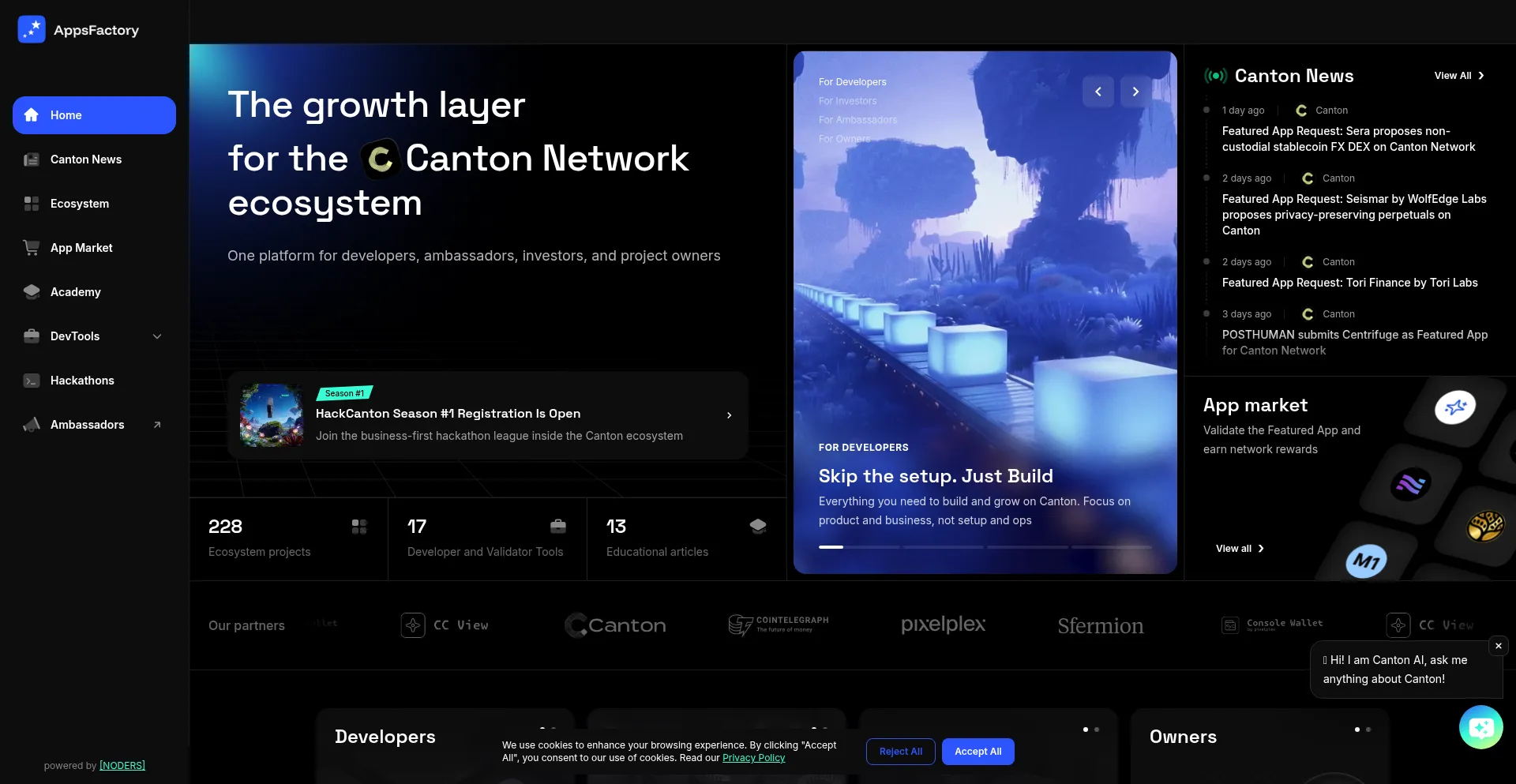Image resolution: width=1516 pixels, height=784 pixels.
Task: Close the Canton AI greeting popup
Action: click(x=1499, y=646)
